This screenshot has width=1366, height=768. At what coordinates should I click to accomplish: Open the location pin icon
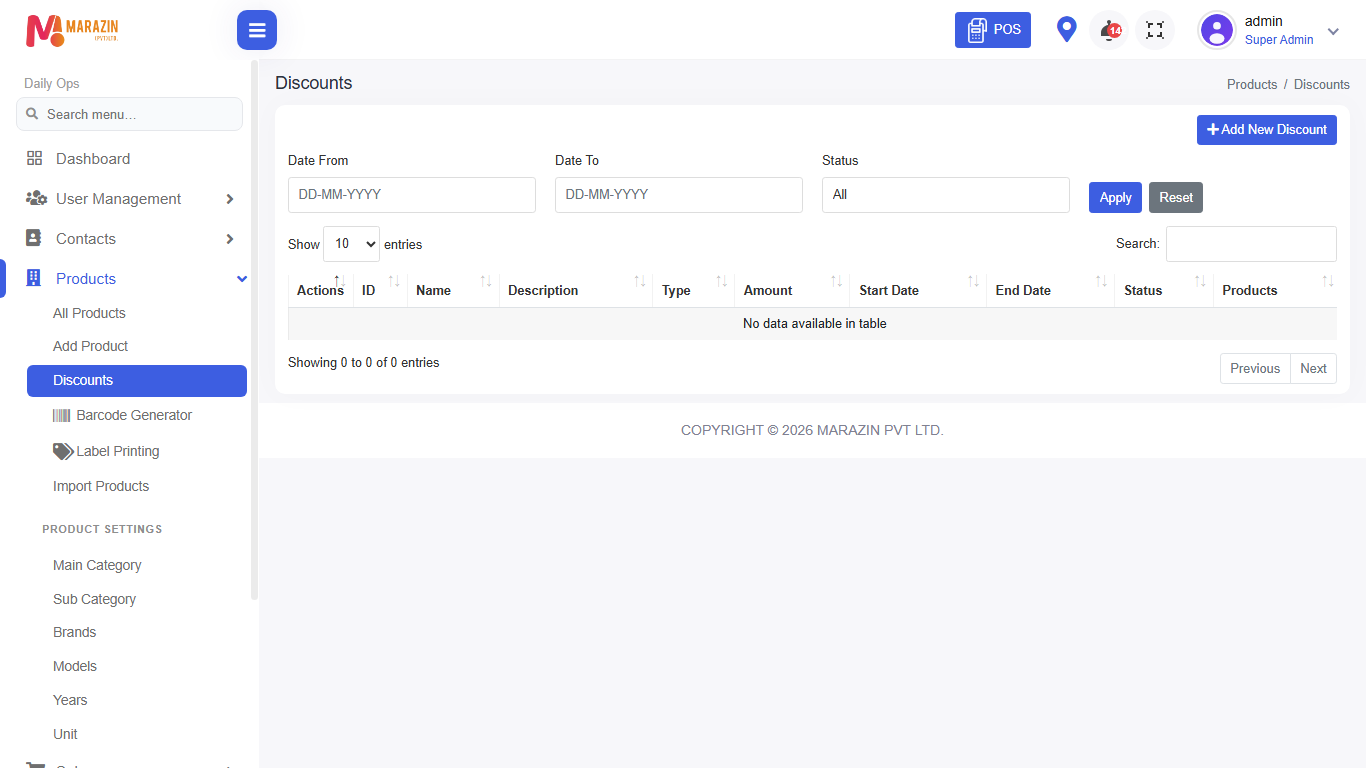click(x=1067, y=30)
